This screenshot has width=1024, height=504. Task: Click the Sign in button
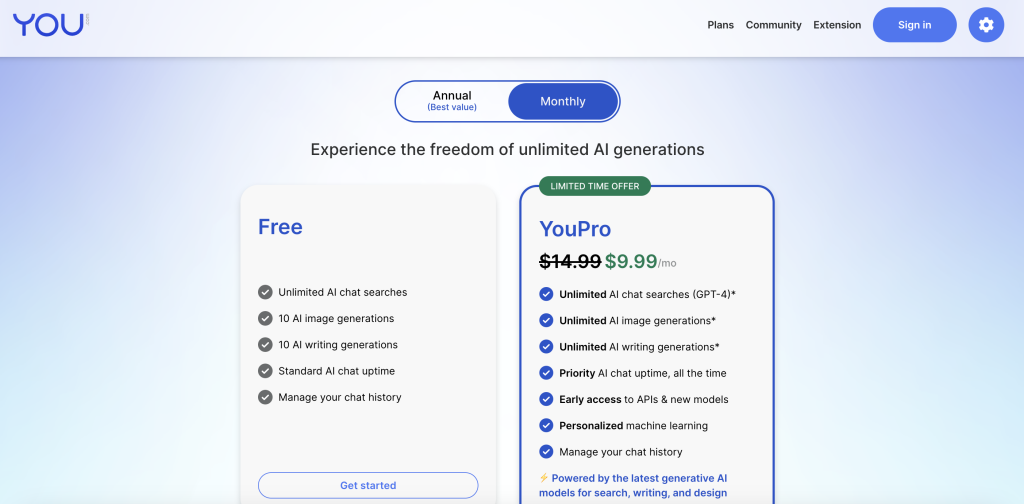click(914, 25)
